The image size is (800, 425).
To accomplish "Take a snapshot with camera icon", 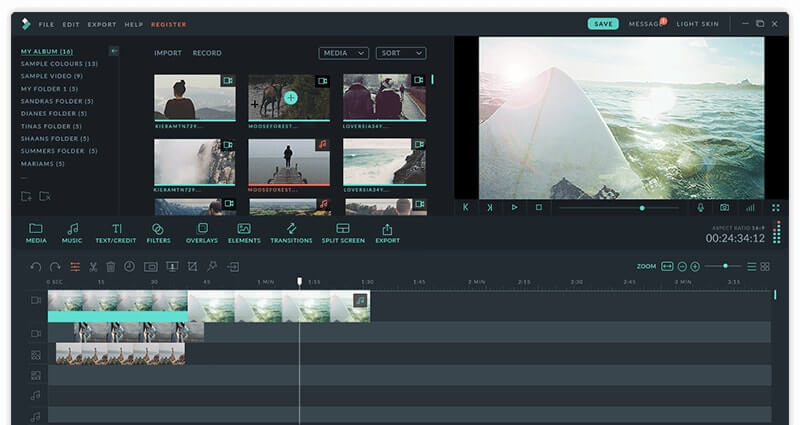I will coord(724,208).
